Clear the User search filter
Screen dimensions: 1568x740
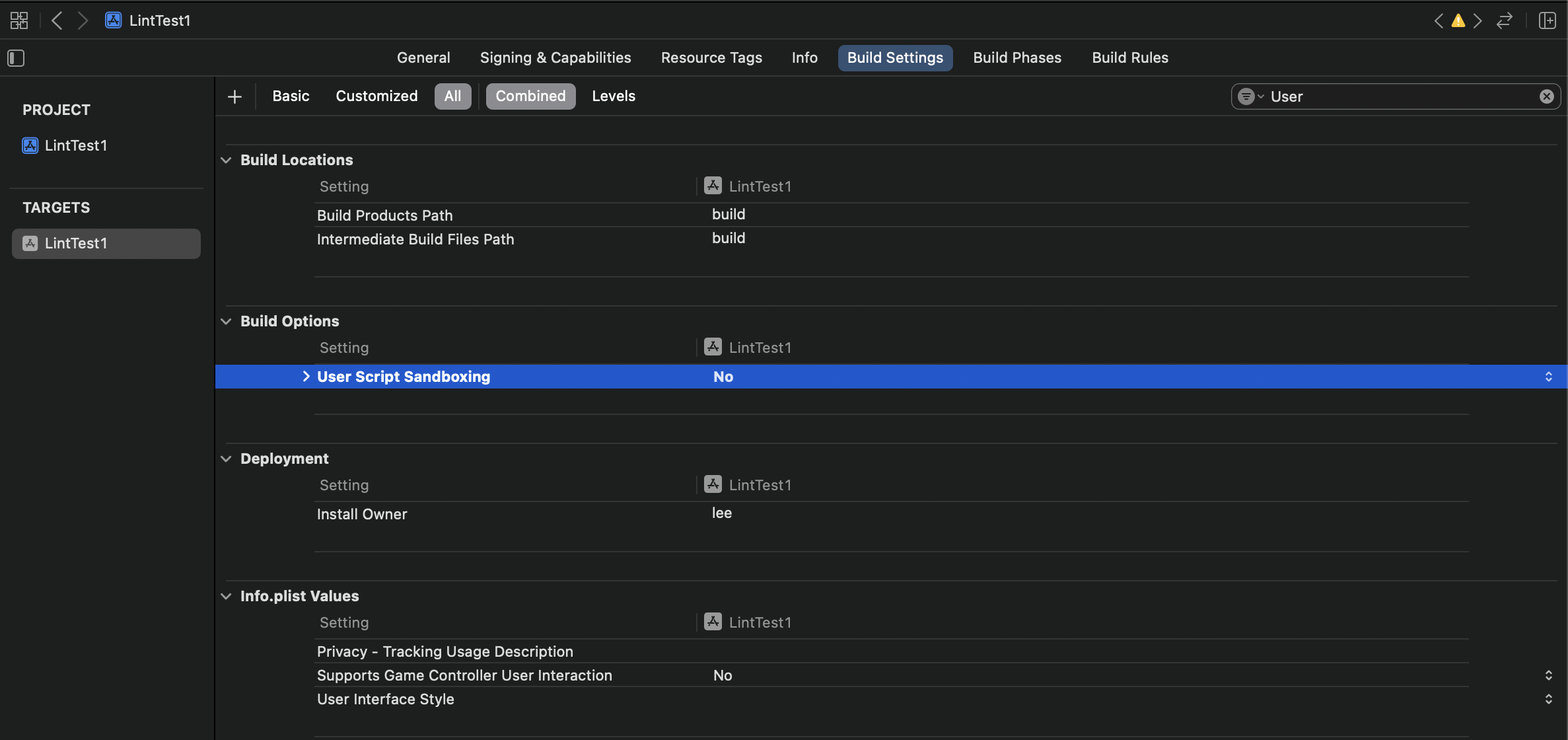(x=1546, y=96)
